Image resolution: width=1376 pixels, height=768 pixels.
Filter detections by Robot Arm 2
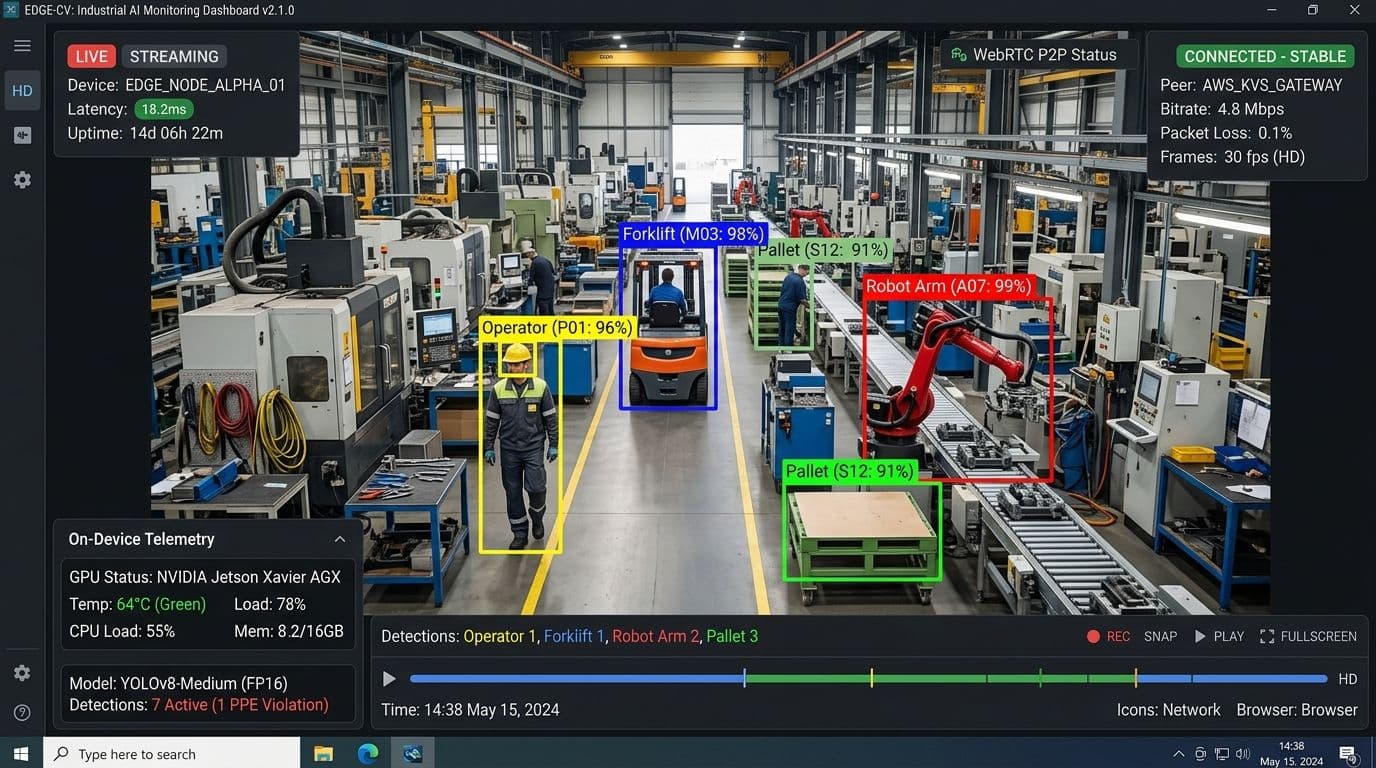(x=656, y=636)
